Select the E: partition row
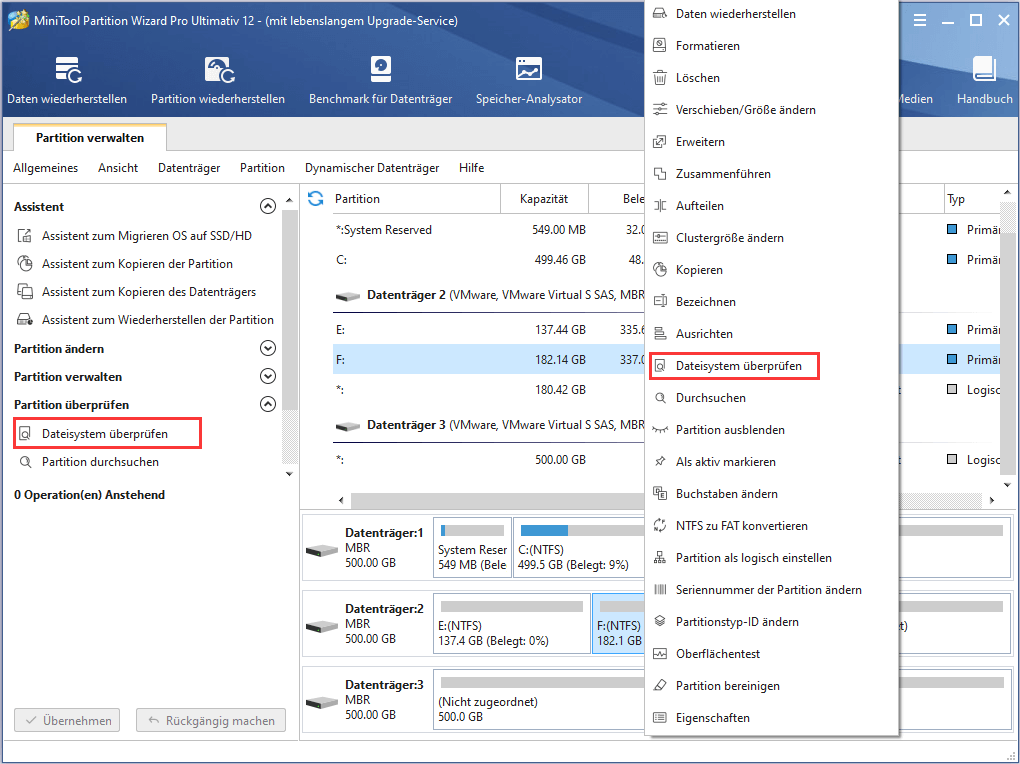This screenshot has height=764, width=1020. coord(488,330)
